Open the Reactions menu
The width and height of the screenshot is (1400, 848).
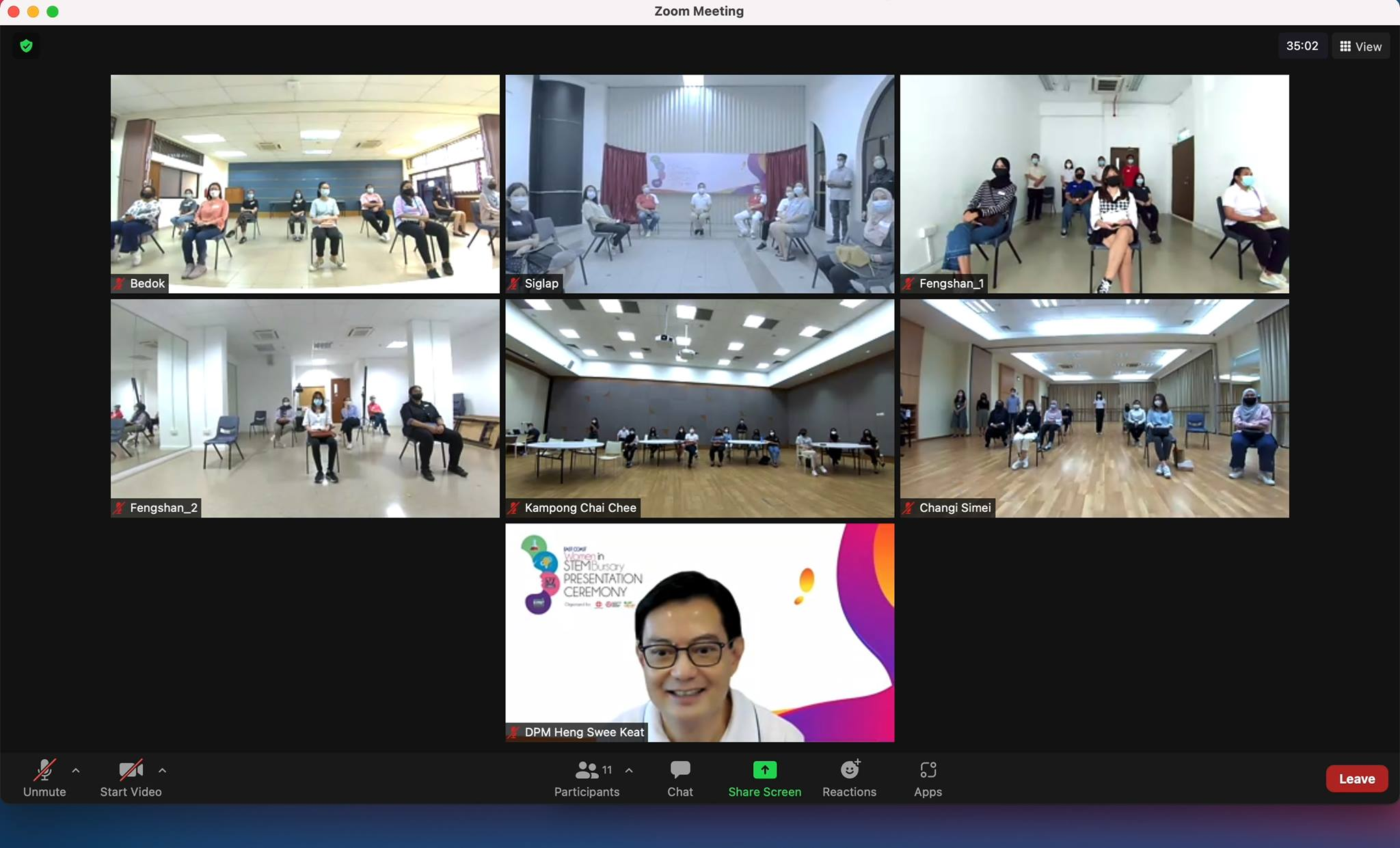click(849, 778)
